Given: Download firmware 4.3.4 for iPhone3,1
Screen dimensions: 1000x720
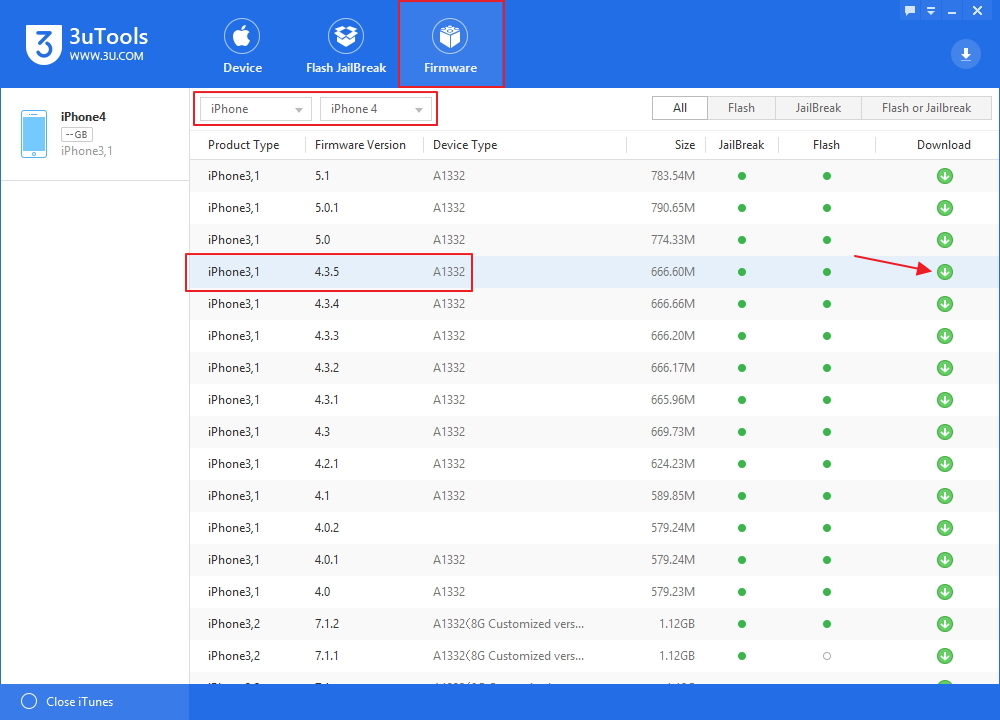Looking at the screenshot, I should coord(945,304).
